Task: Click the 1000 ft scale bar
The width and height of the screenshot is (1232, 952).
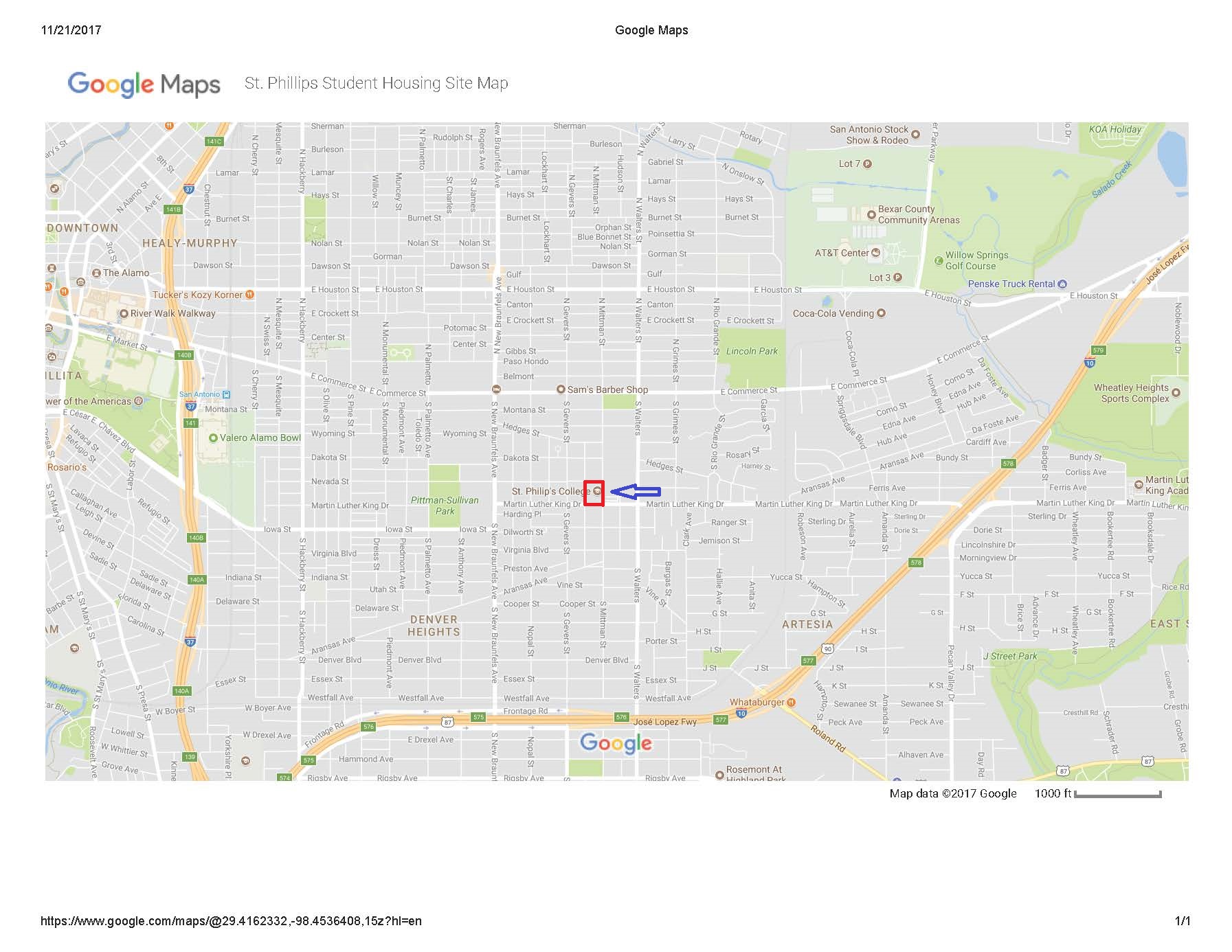Action: (1117, 795)
